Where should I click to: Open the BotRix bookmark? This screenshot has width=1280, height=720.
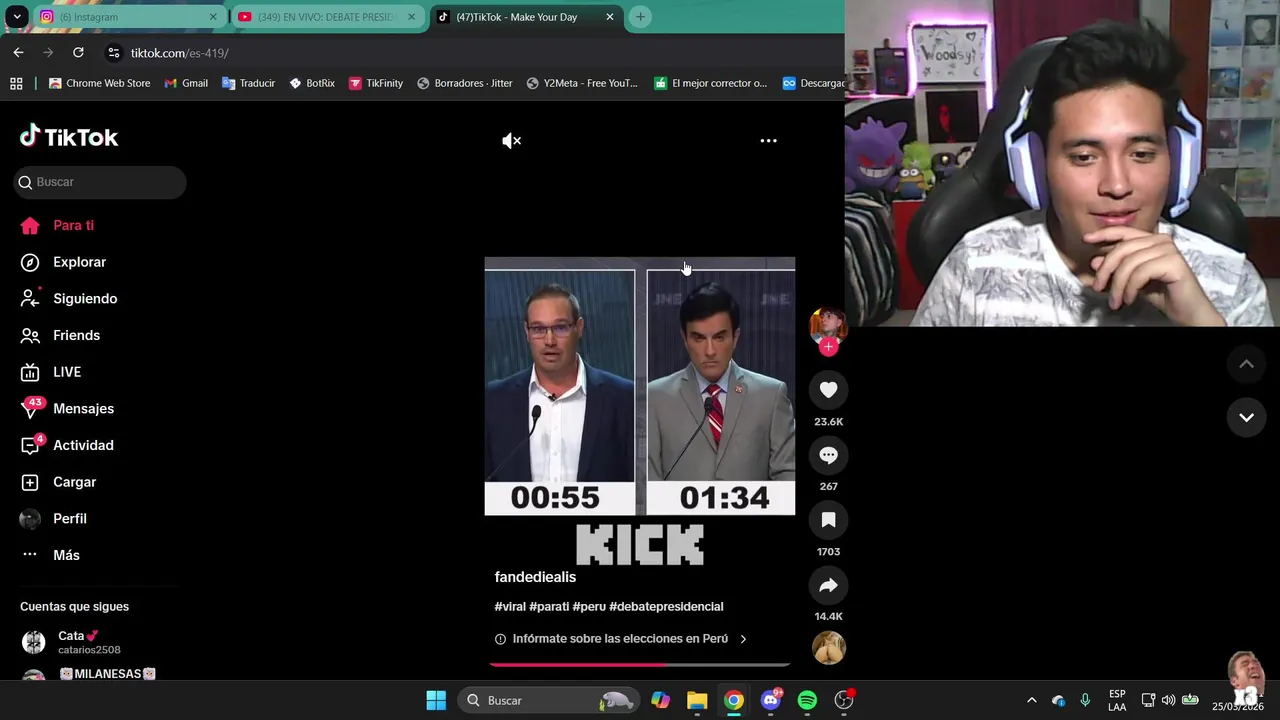311,83
